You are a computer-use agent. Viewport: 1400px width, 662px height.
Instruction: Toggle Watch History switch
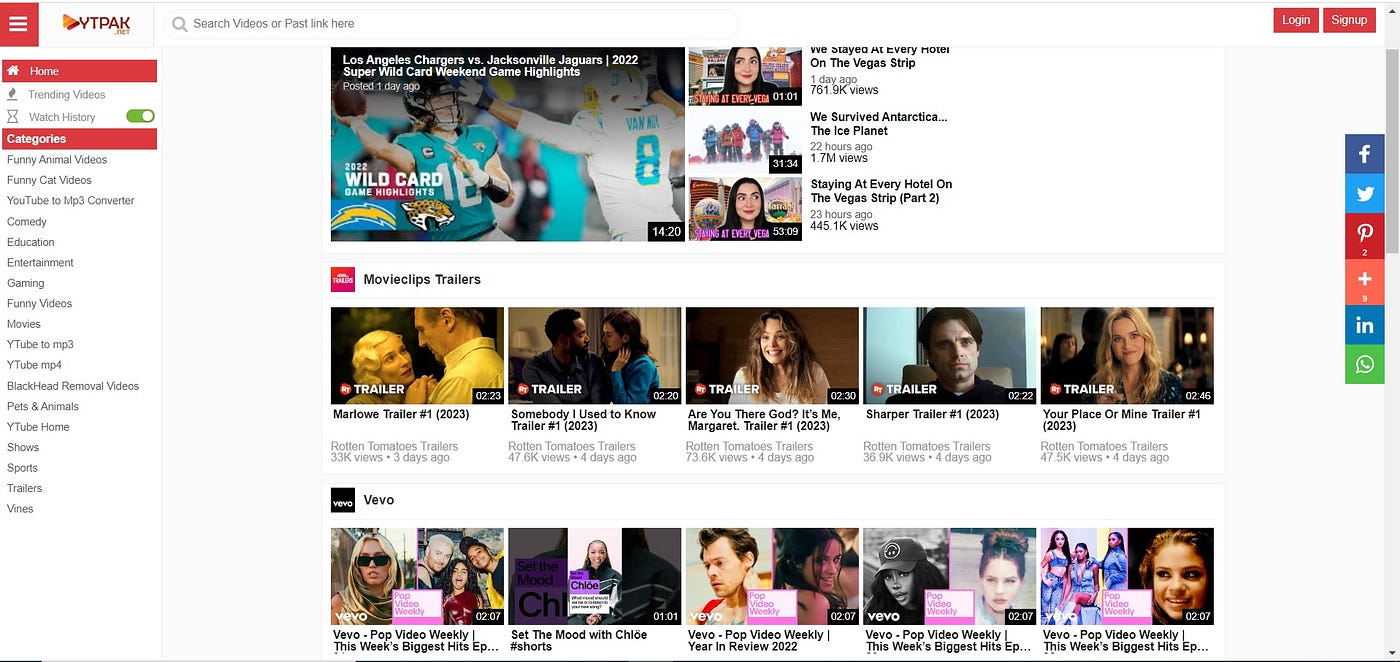[140, 116]
